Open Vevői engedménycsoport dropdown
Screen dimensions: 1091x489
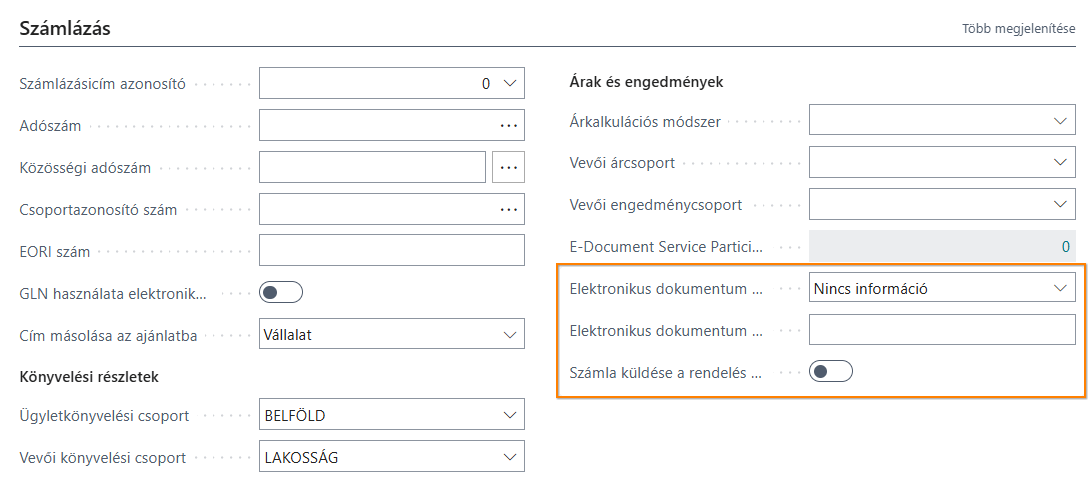pos(1060,204)
